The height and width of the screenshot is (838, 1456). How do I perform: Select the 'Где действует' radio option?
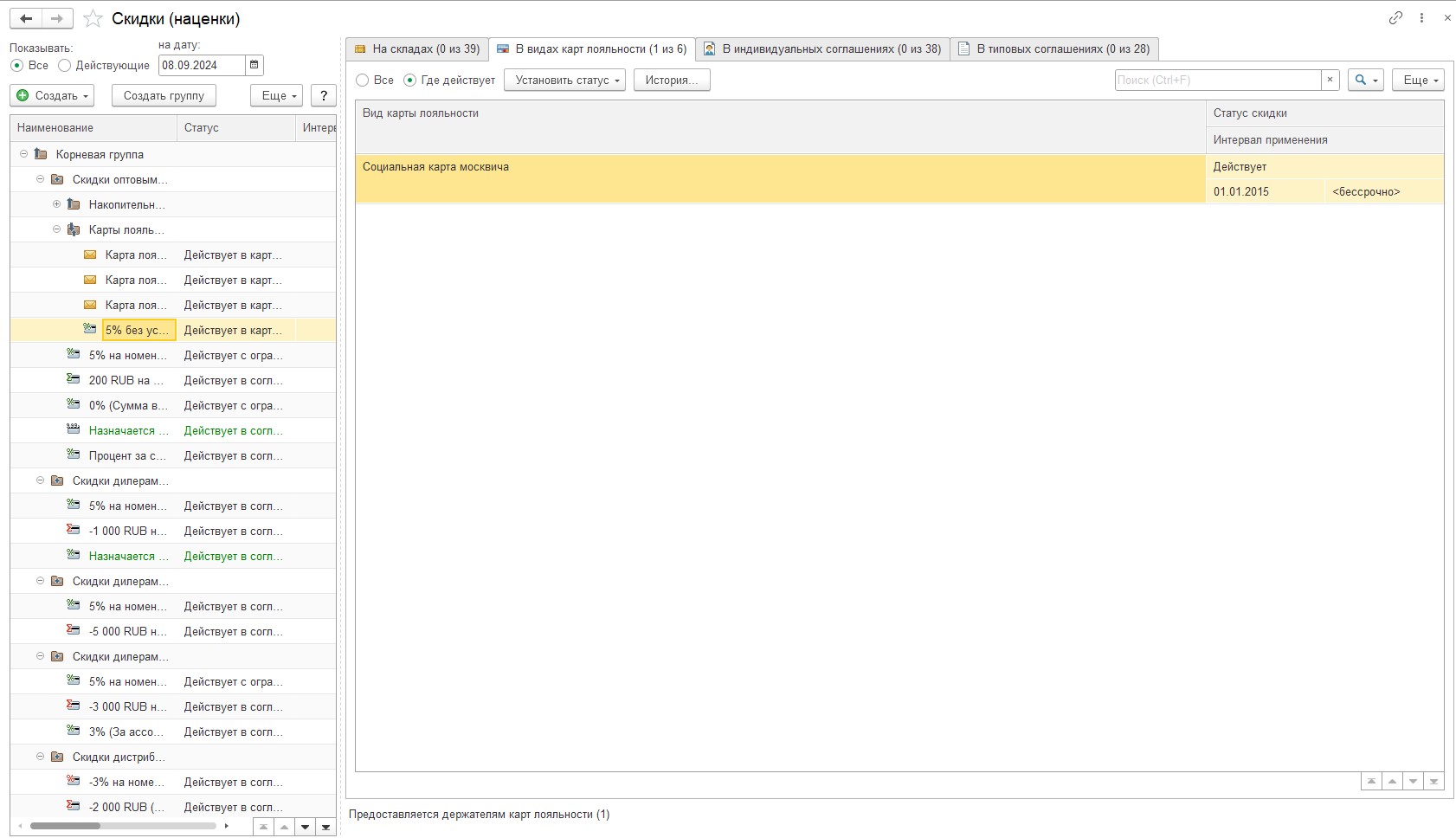(410, 81)
